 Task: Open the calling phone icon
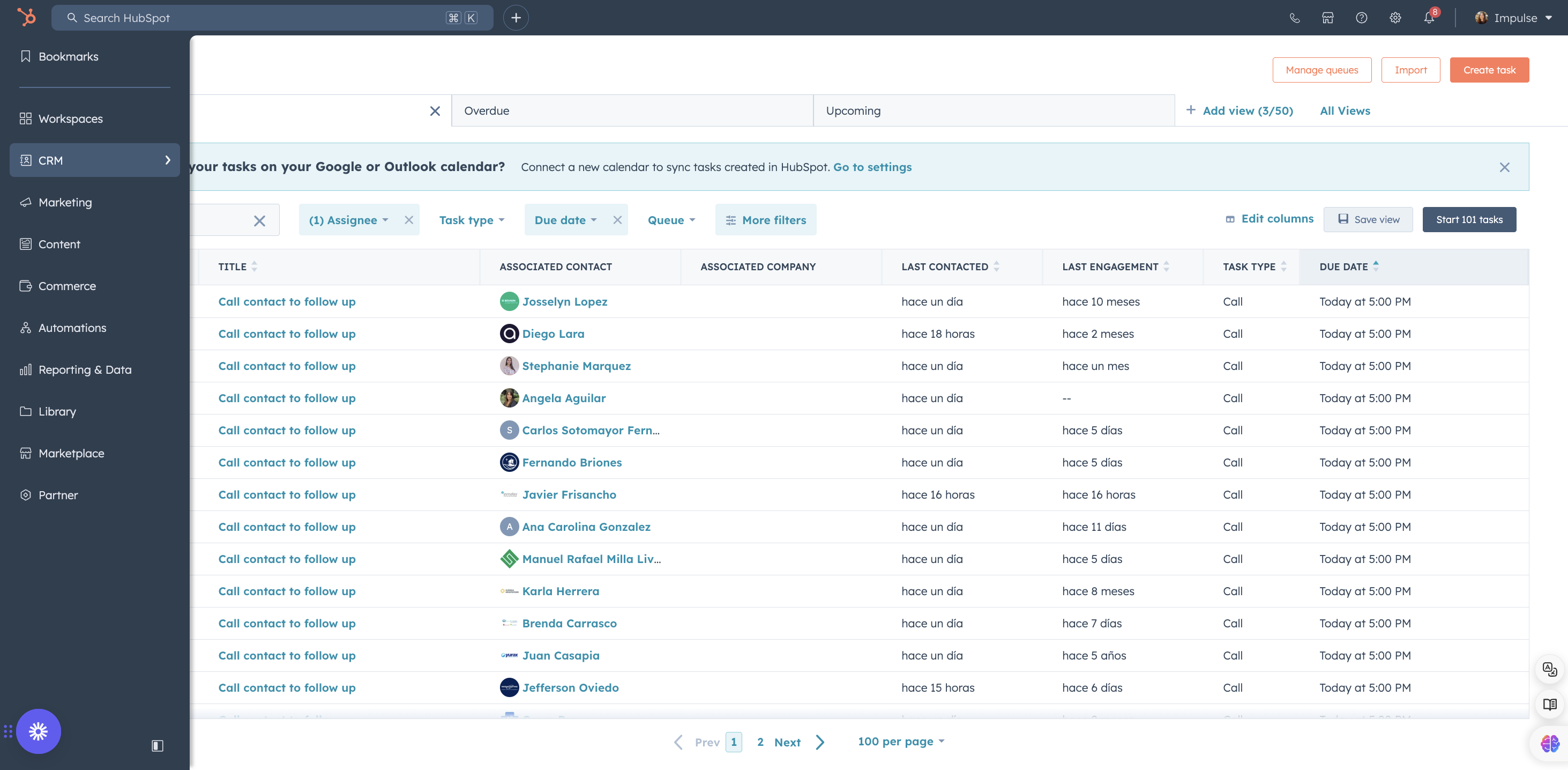coord(1294,18)
